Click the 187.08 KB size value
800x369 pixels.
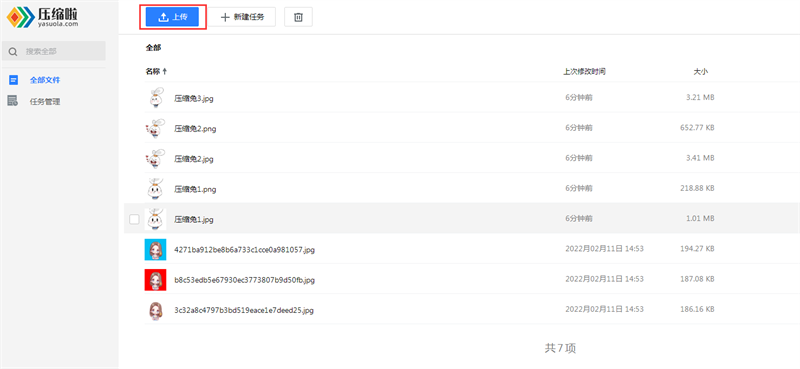click(697, 279)
